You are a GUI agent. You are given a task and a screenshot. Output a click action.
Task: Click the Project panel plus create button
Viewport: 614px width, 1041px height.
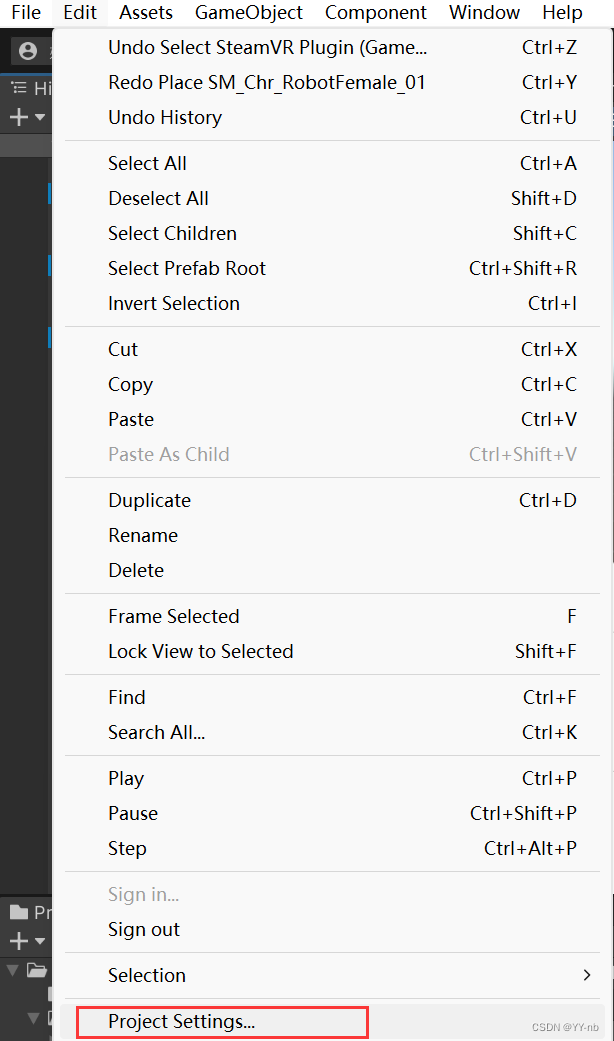[18, 941]
